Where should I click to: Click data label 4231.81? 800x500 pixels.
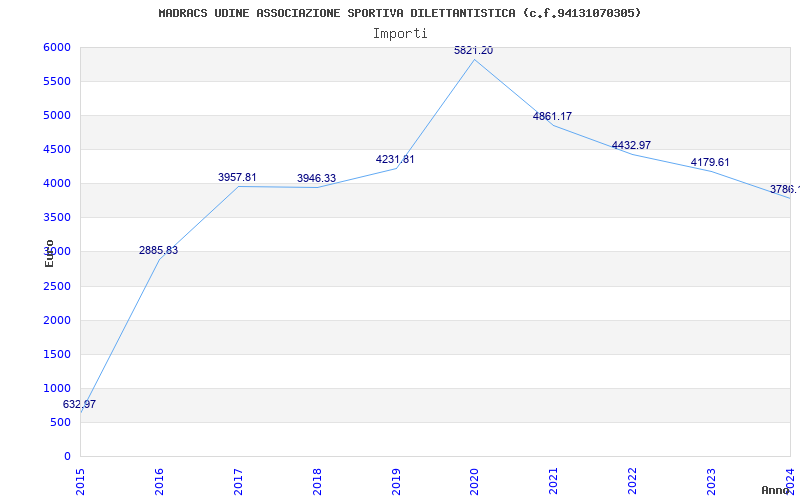click(x=395, y=160)
